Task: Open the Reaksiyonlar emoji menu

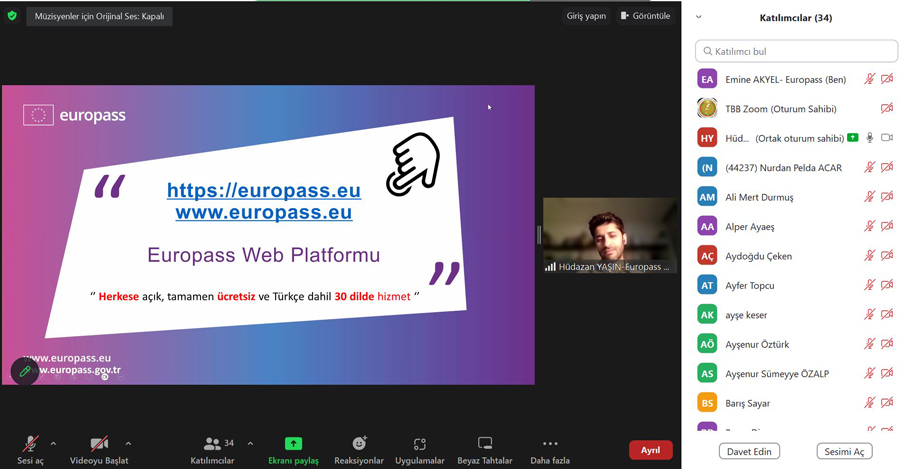Action: click(359, 449)
